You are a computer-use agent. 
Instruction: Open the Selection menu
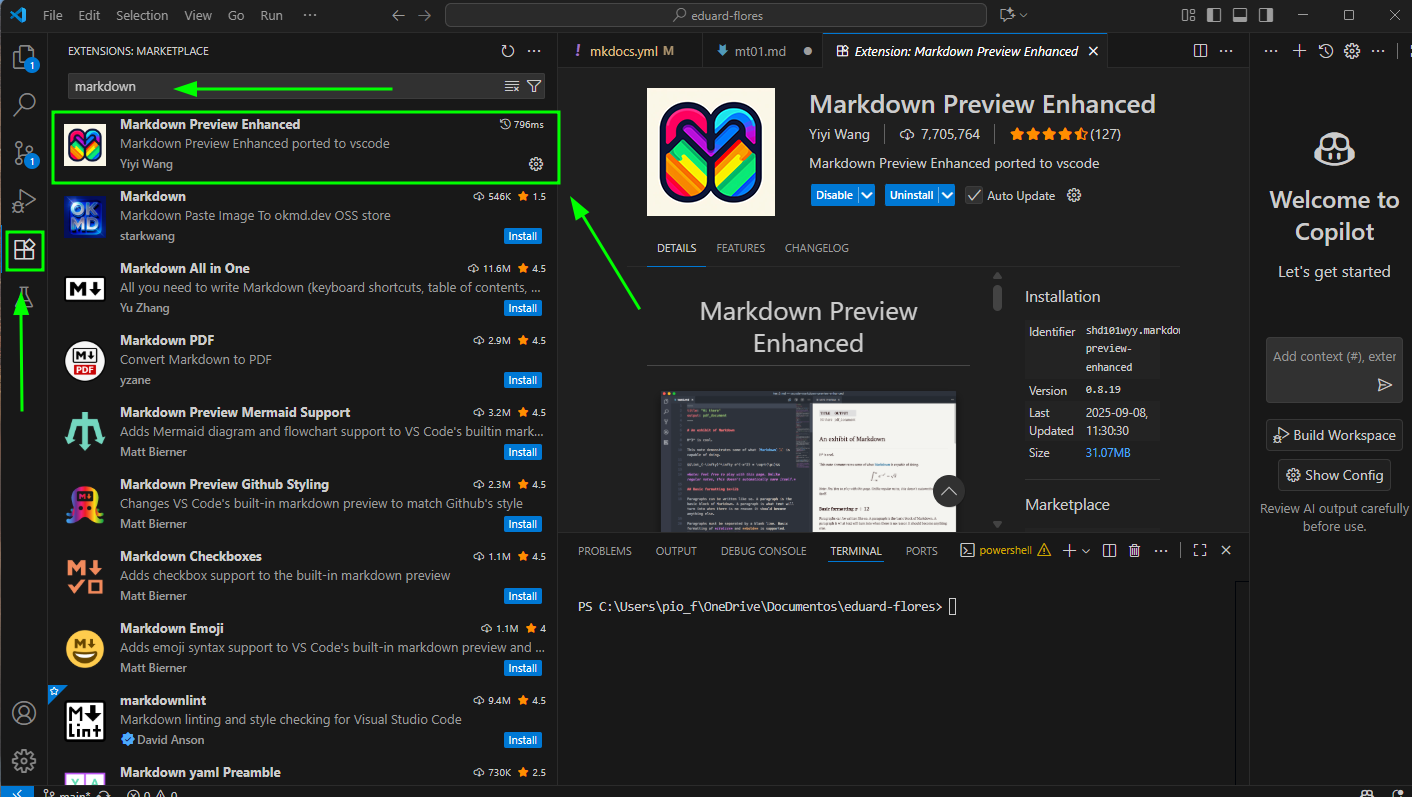coord(142,15)
